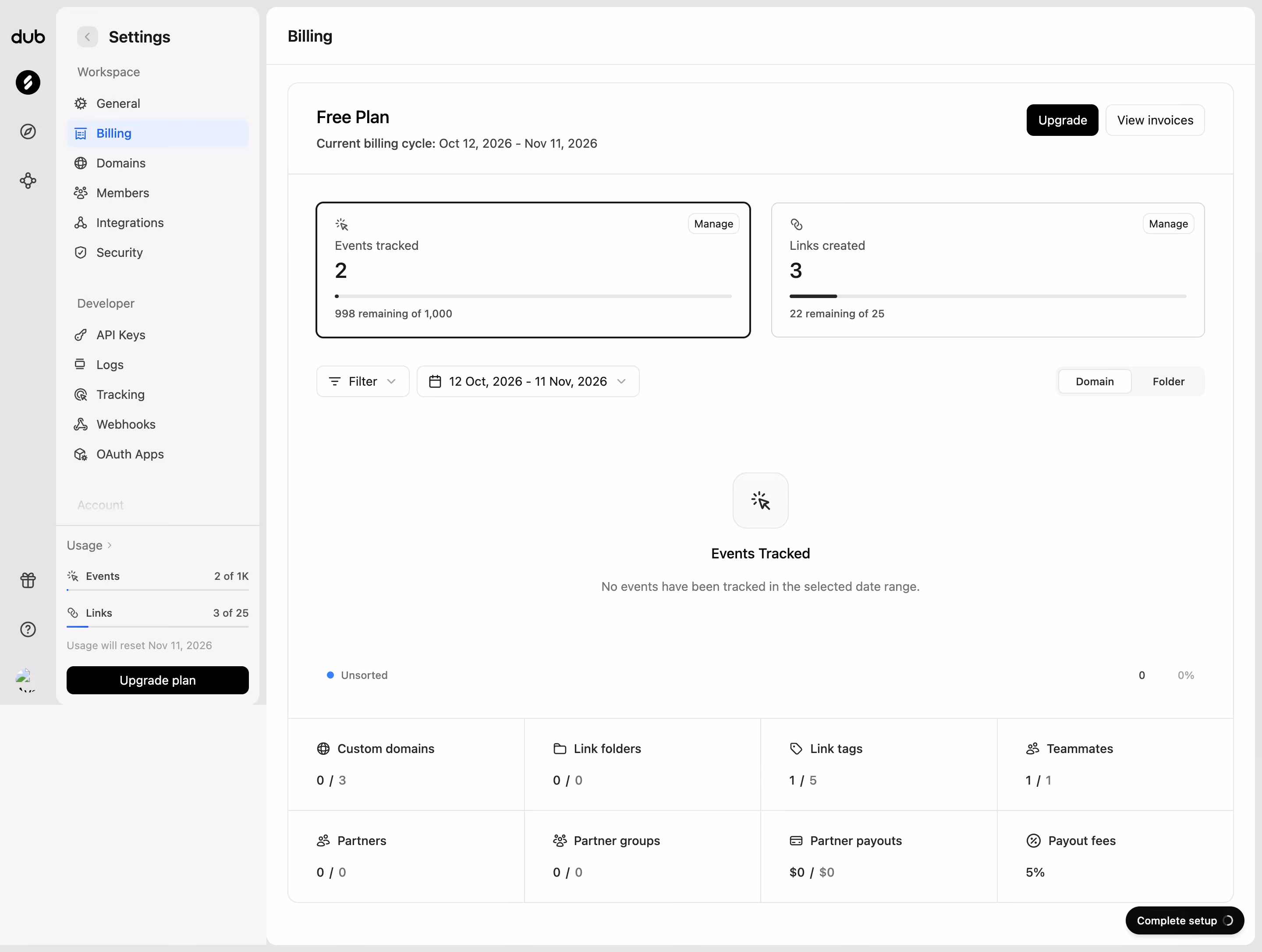This screenshot has width=1262, height=952.
Task: Select the Links created card
Action: 988,270
